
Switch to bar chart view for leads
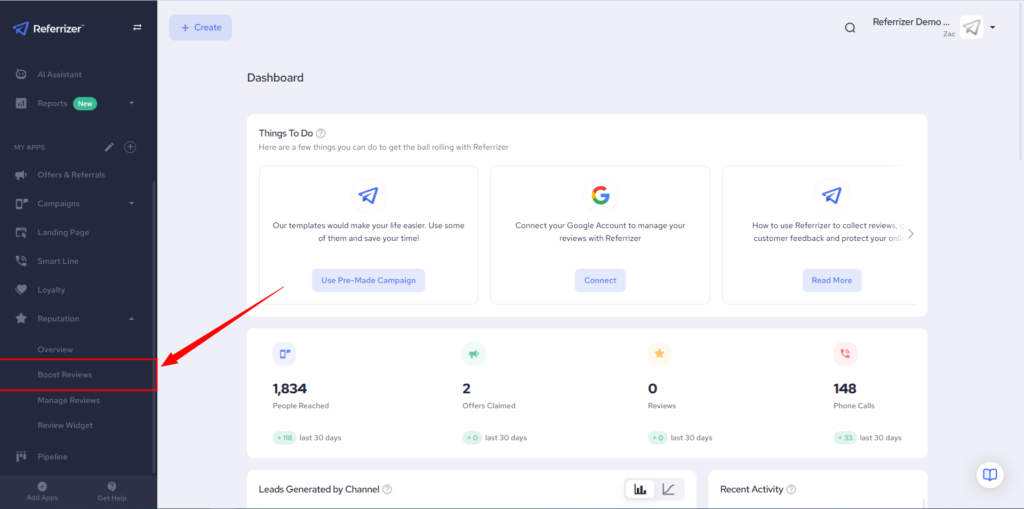[x=640, y=489]
